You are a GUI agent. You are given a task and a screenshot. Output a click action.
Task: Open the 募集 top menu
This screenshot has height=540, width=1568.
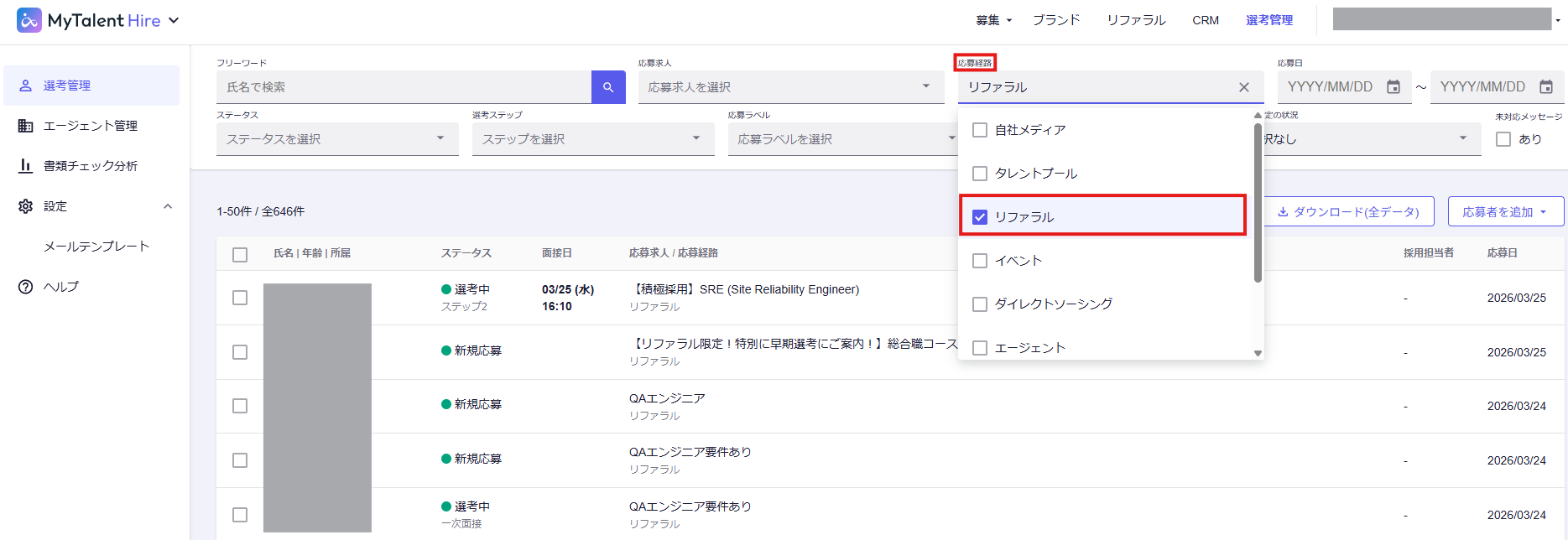click(993, 20)
